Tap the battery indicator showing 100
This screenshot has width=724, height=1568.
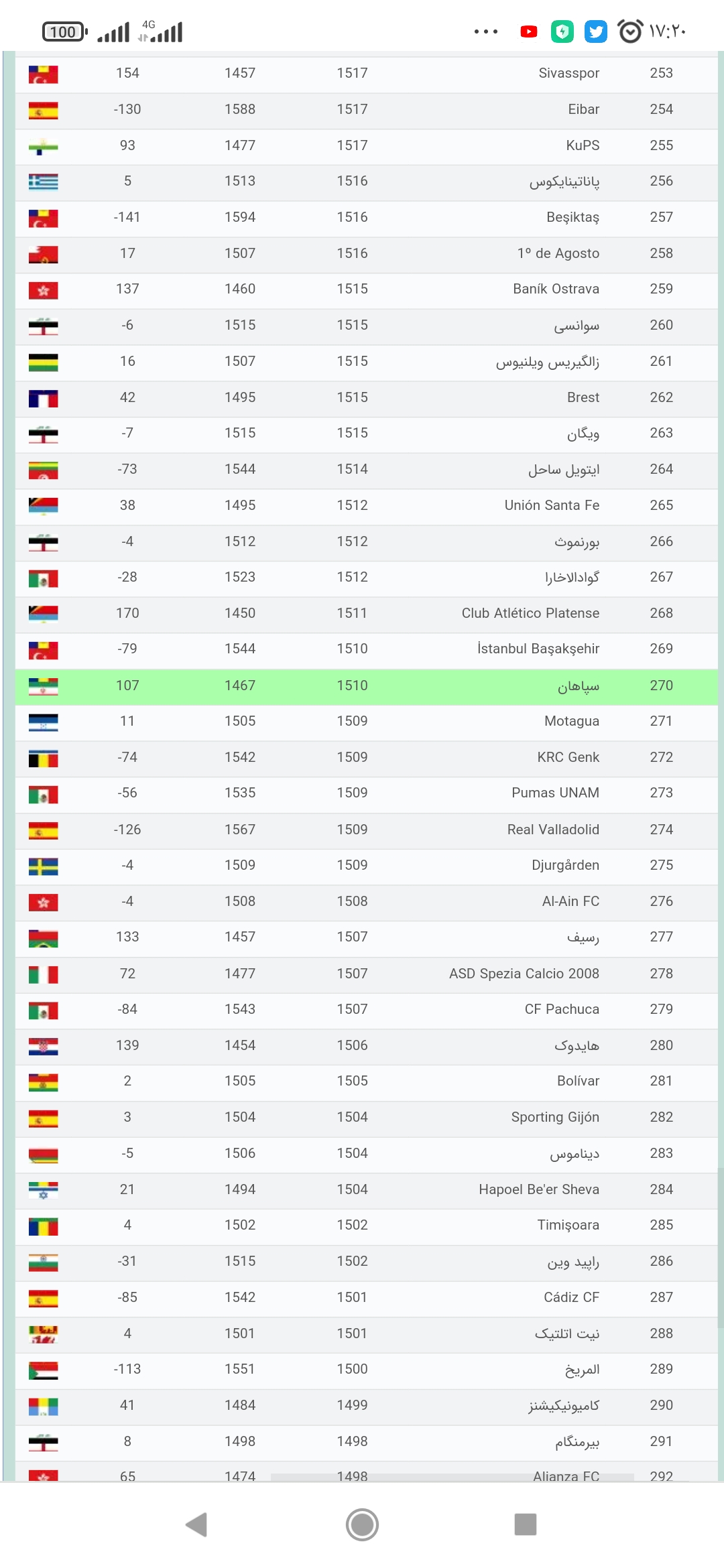65,31
